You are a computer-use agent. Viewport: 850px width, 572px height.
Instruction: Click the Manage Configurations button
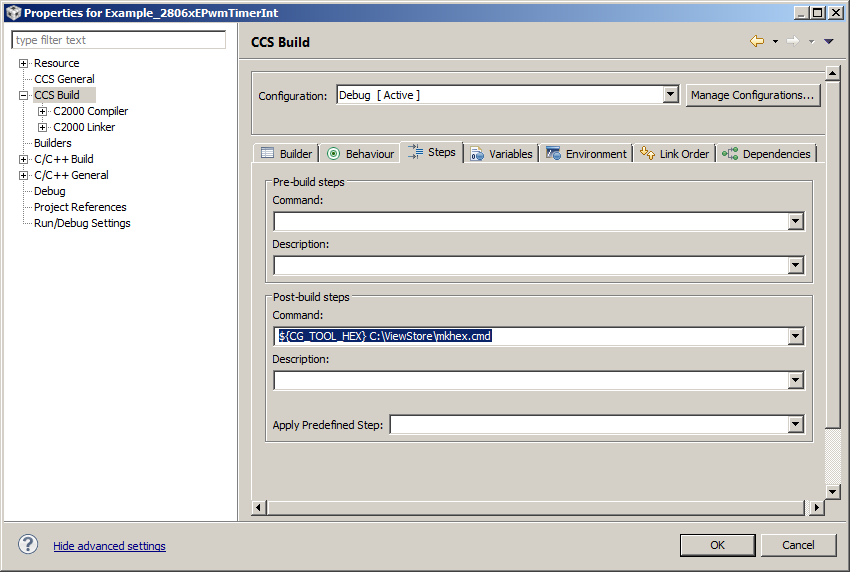click(753, 95)
